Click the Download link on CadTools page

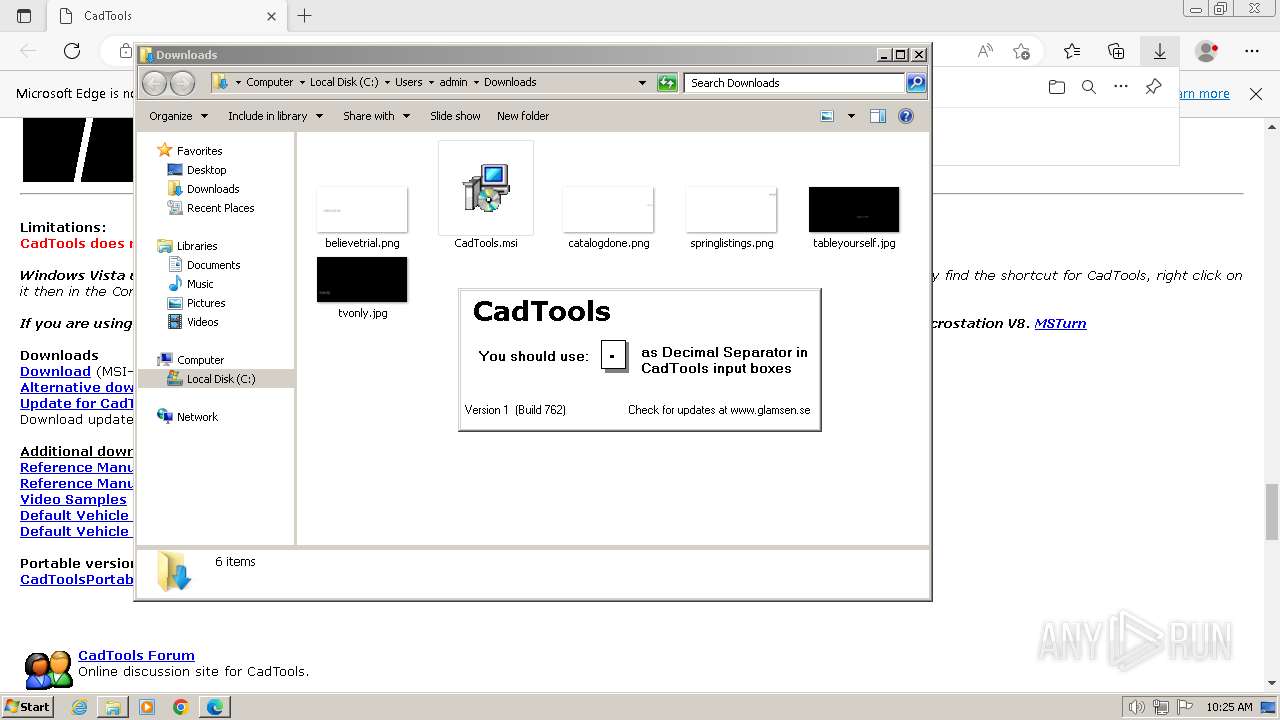[x=55, y=371]
